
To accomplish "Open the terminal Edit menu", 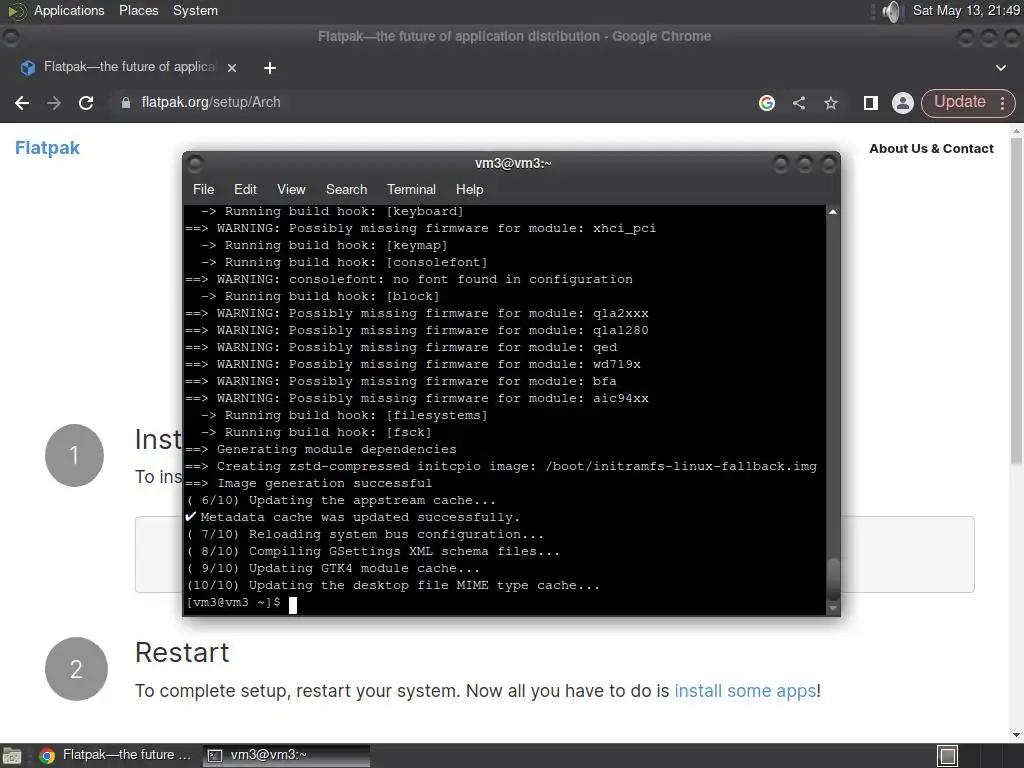I will tap(245, 189).
